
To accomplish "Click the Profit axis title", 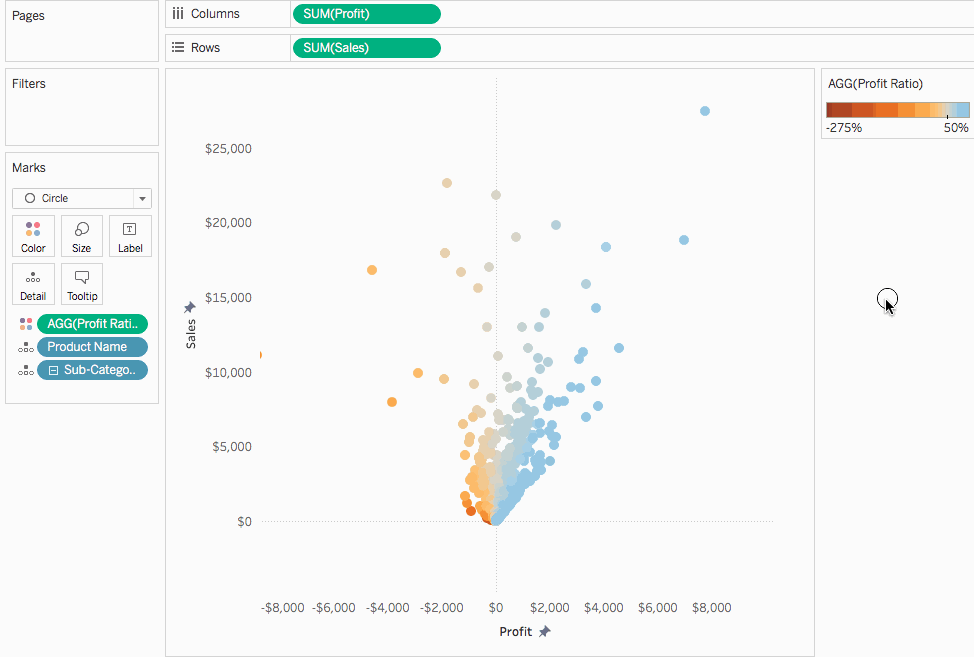I will pyautogui.click(x=516, y=632).
